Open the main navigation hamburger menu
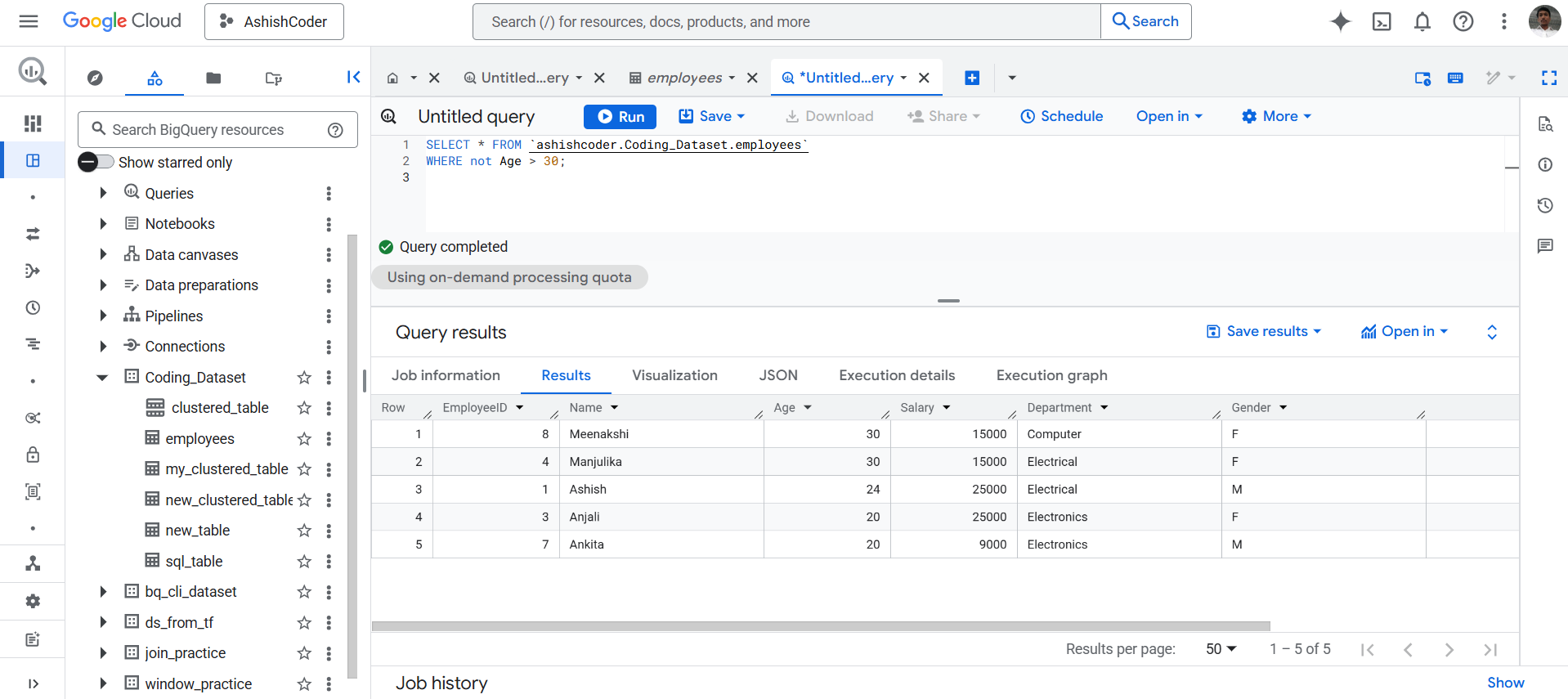 tap(29, 21)
